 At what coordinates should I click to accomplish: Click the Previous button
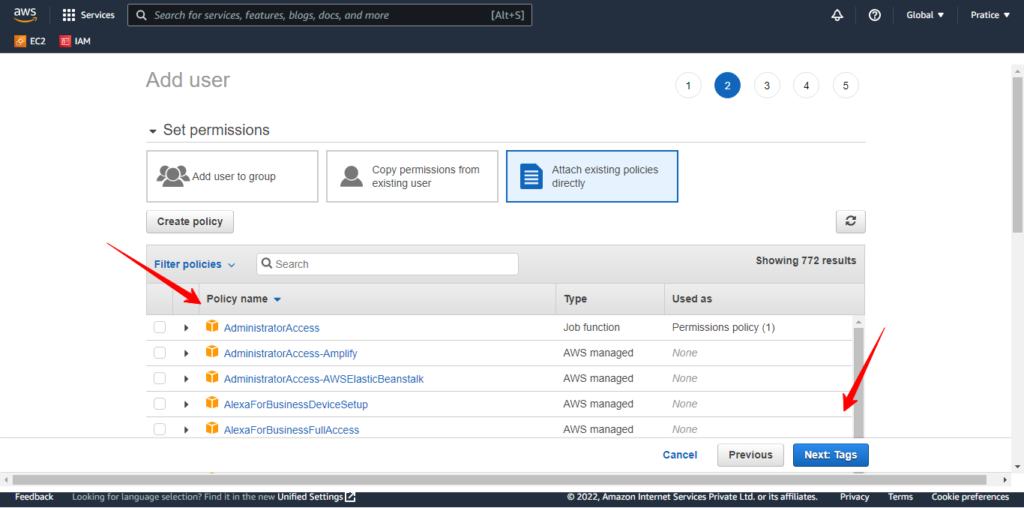pos(750,455)
